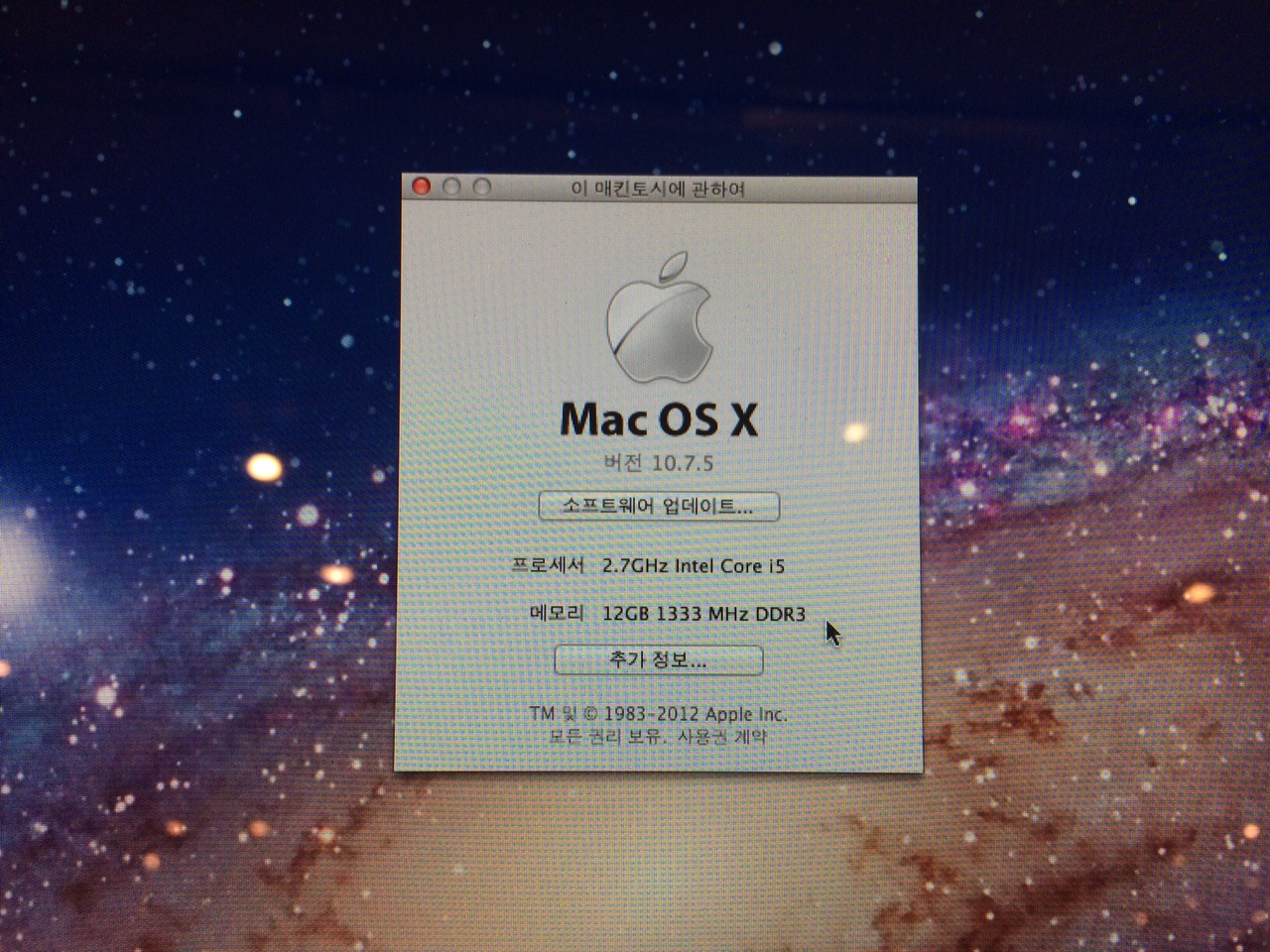This screenshot has width=1270, height=952.
Task: Click the 메모리 label
Action: (557, 614)
